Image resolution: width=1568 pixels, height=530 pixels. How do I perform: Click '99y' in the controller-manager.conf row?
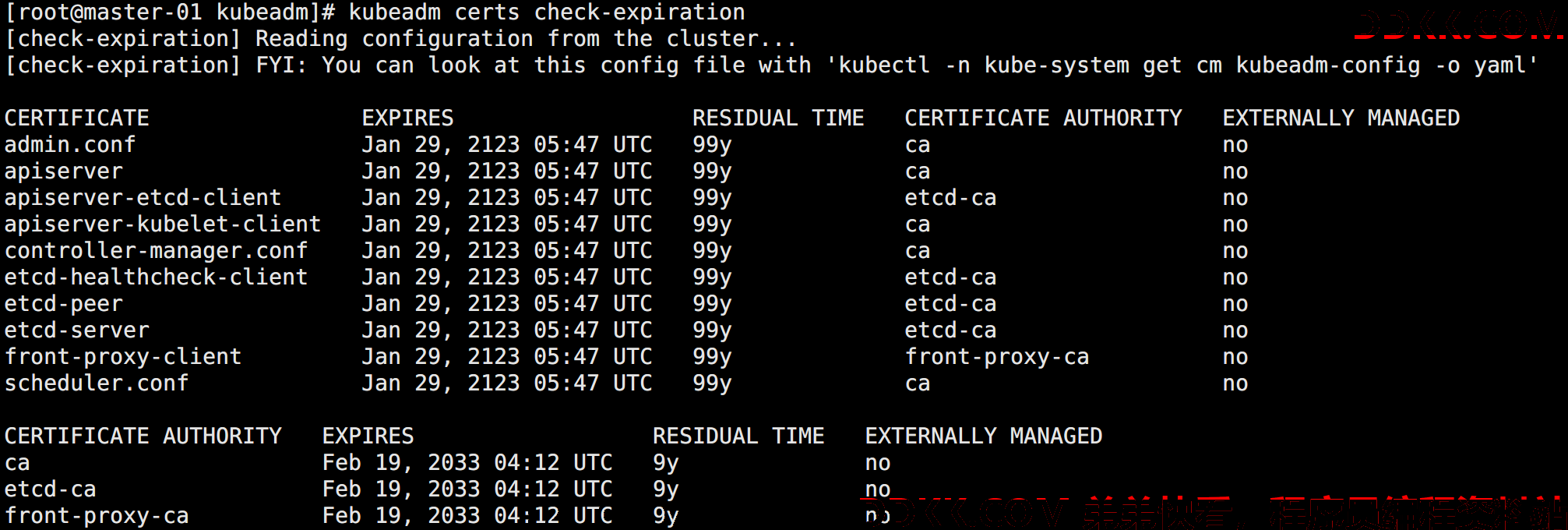(x=712, y=252)
